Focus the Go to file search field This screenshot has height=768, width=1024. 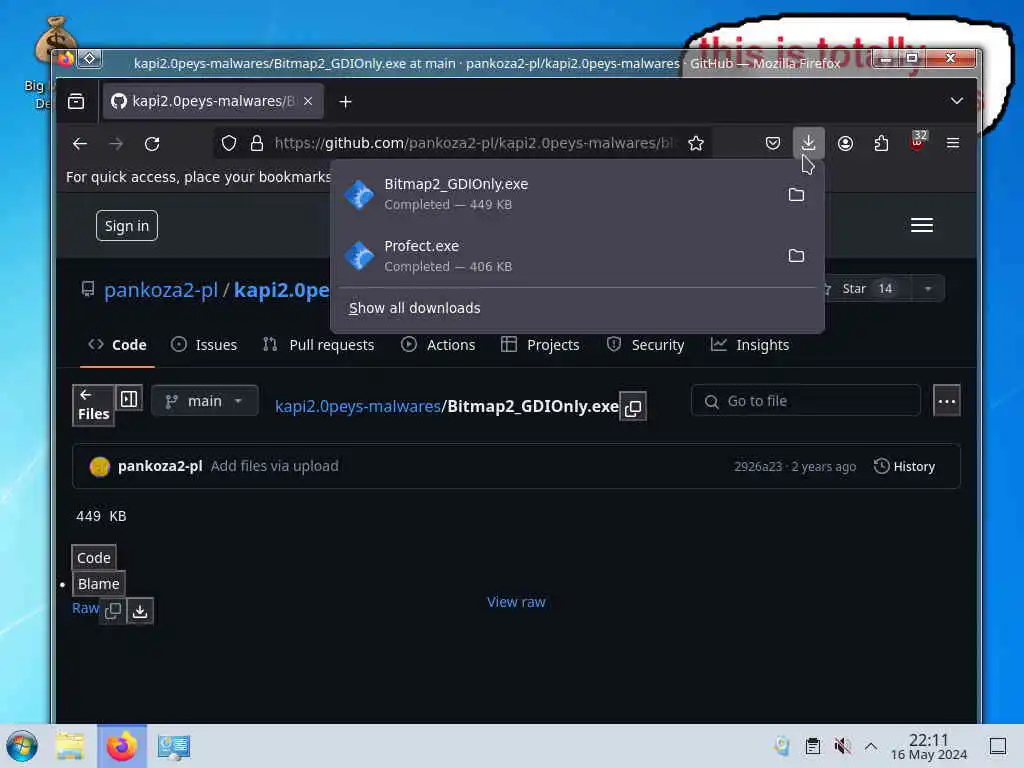(x=806, y=401)
